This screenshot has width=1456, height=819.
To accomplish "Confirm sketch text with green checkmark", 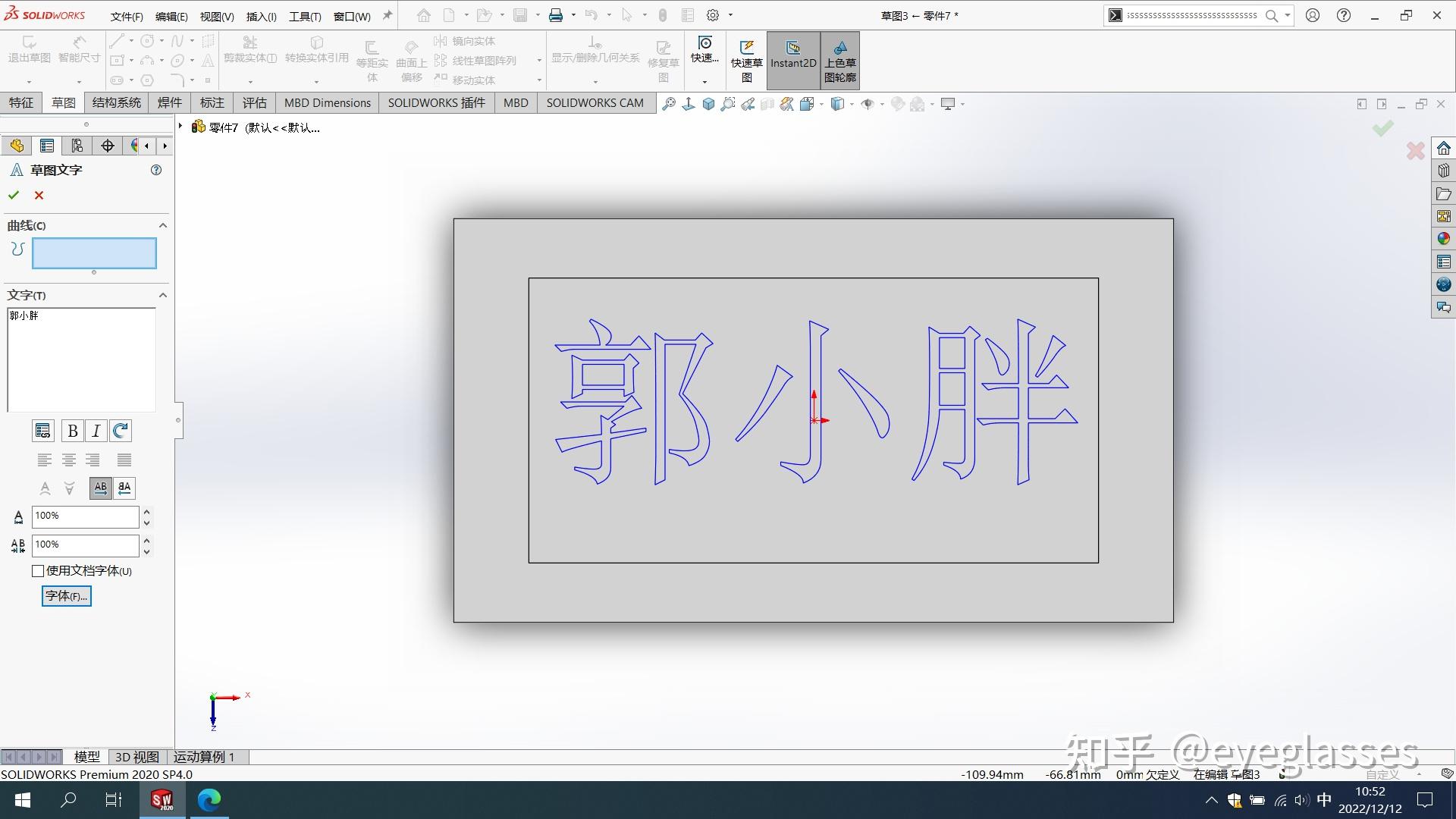I will click(14, 195).
